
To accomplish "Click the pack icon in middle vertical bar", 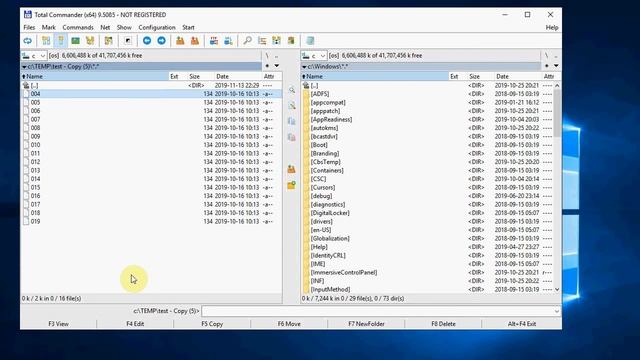I will (x=291, y=169).
